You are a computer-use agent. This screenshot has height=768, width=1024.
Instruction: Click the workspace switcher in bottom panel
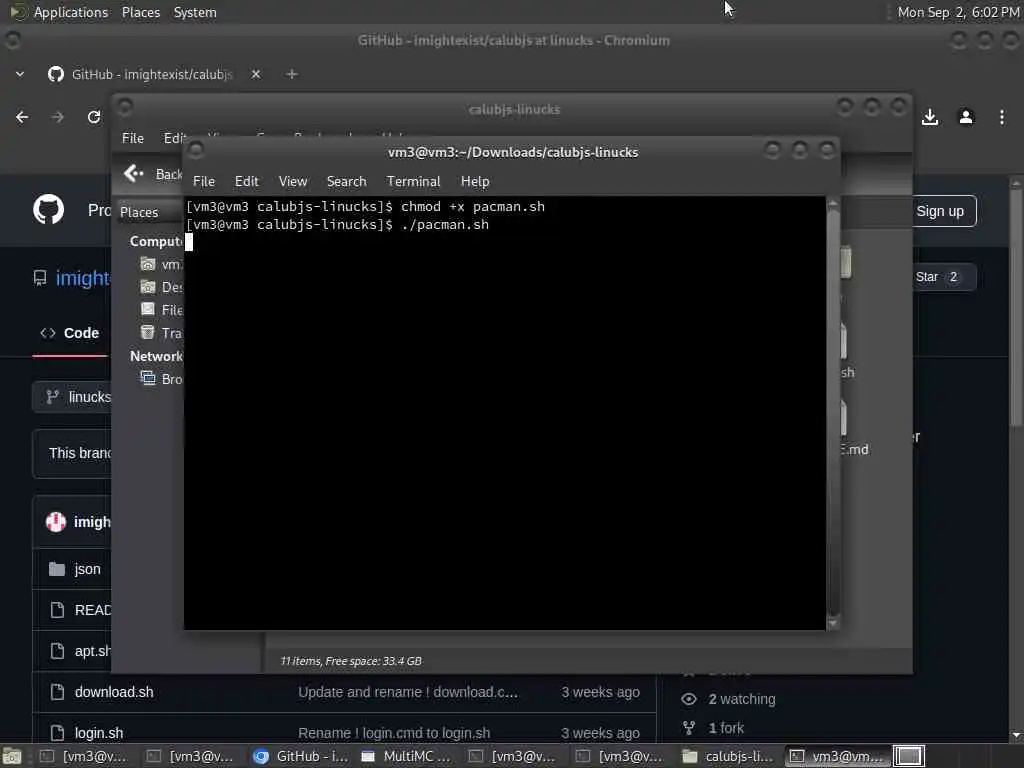(908, 756)
